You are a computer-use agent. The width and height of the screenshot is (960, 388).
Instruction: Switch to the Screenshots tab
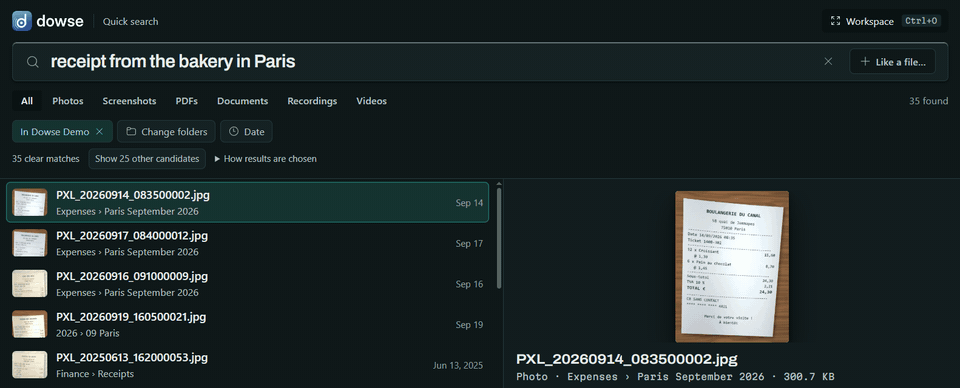click(x=129, y=101)
